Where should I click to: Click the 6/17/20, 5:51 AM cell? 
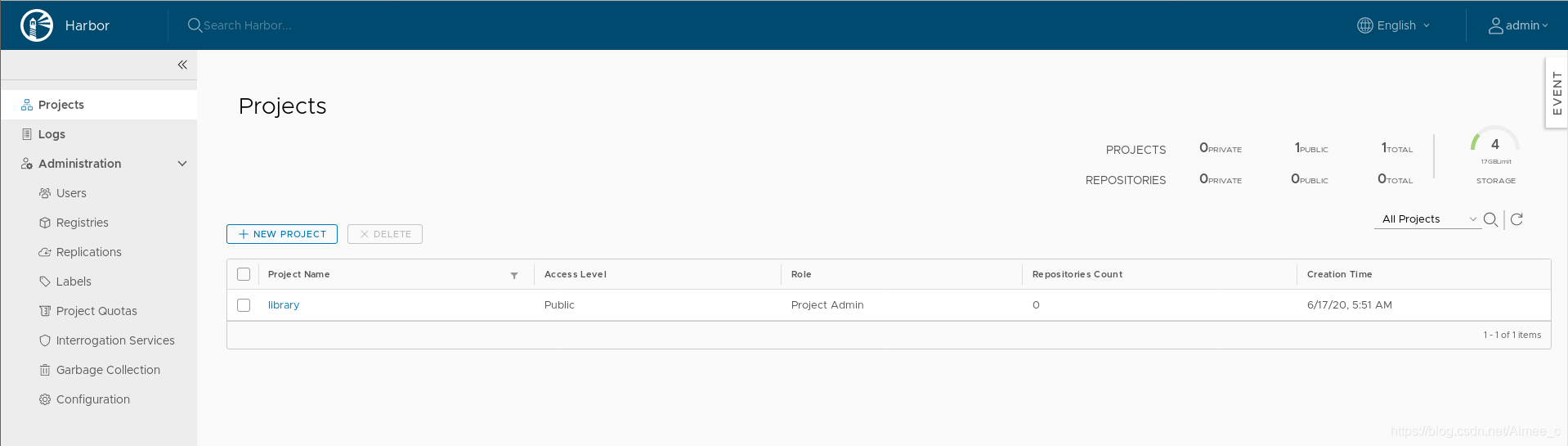[x=1350, y=305]
